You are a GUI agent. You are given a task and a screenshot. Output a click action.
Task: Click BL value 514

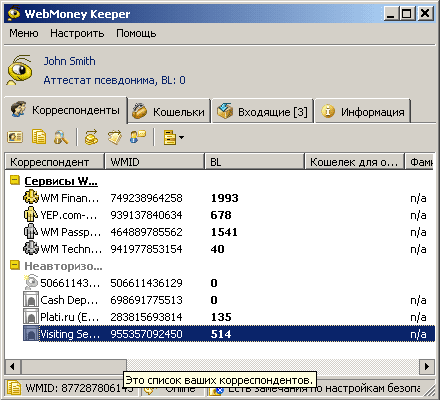pyautogui.click(x=221, y=334)
